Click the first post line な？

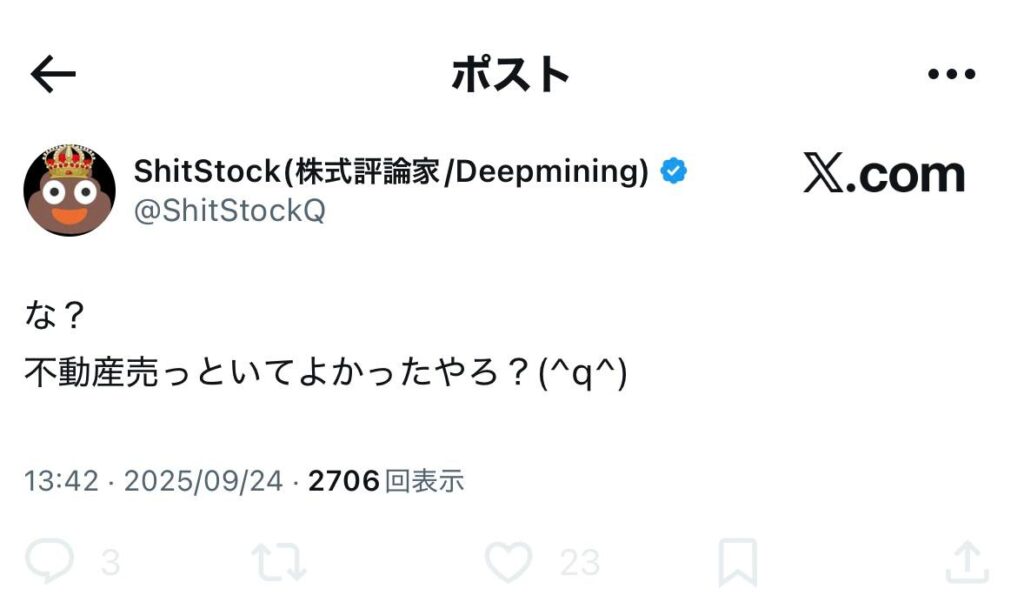(x=55, y=318)
